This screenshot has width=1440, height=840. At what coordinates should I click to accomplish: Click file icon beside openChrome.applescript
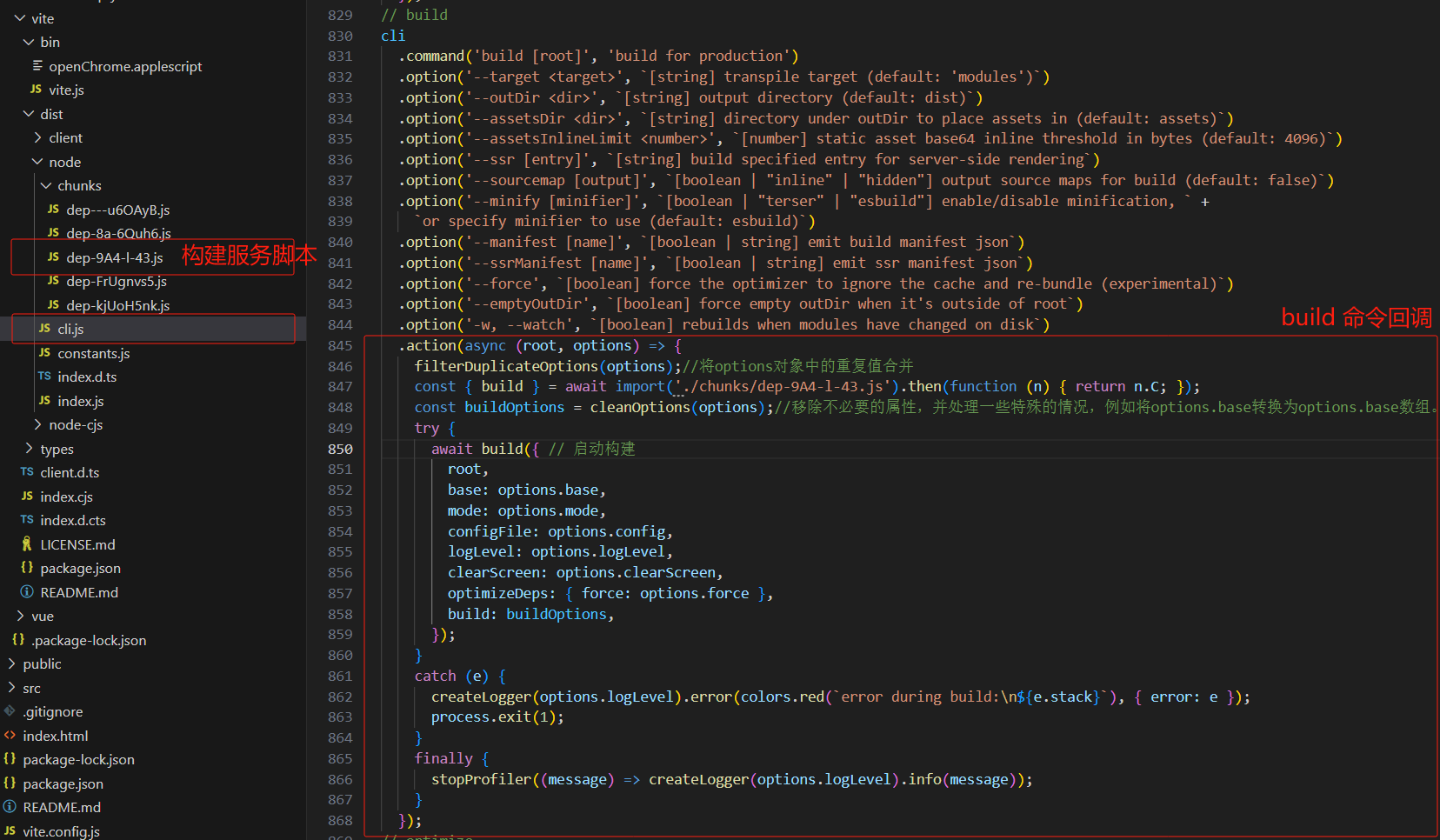[x=37, y=65]
